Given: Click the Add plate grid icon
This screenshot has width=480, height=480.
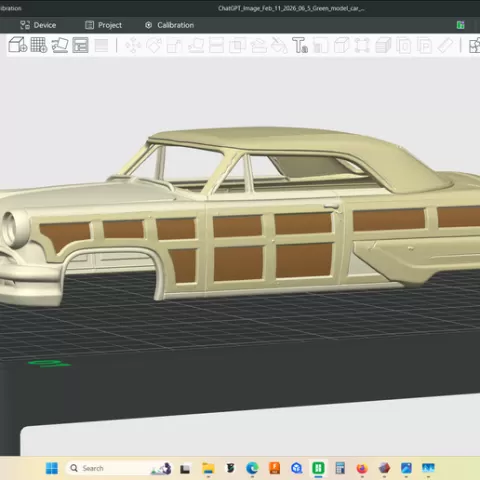Looking at the screenshot, I should tap(39, 45).
